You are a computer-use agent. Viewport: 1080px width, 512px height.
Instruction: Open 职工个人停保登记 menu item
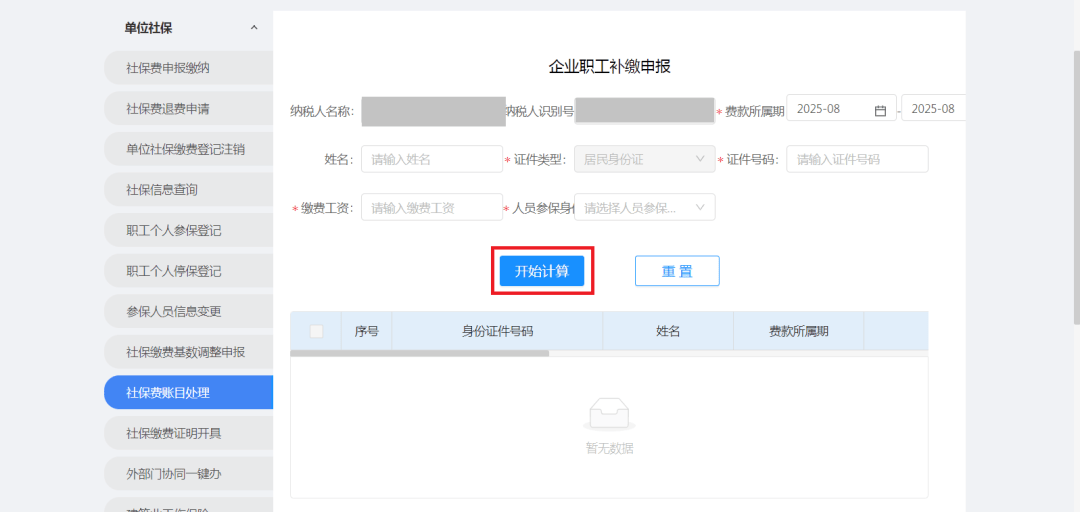[189, 271]
